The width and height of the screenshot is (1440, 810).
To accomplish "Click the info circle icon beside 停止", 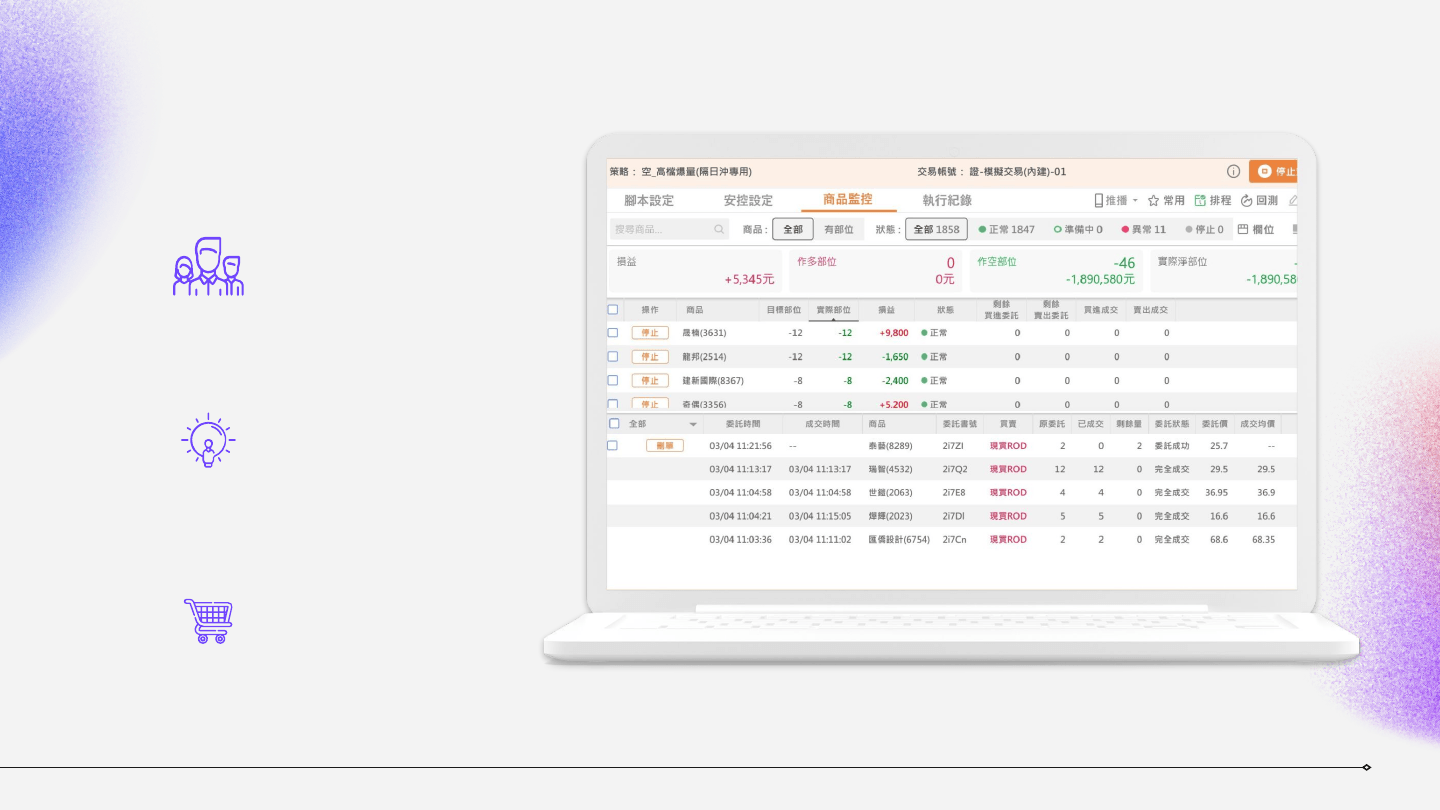I will coord(1233,171).
